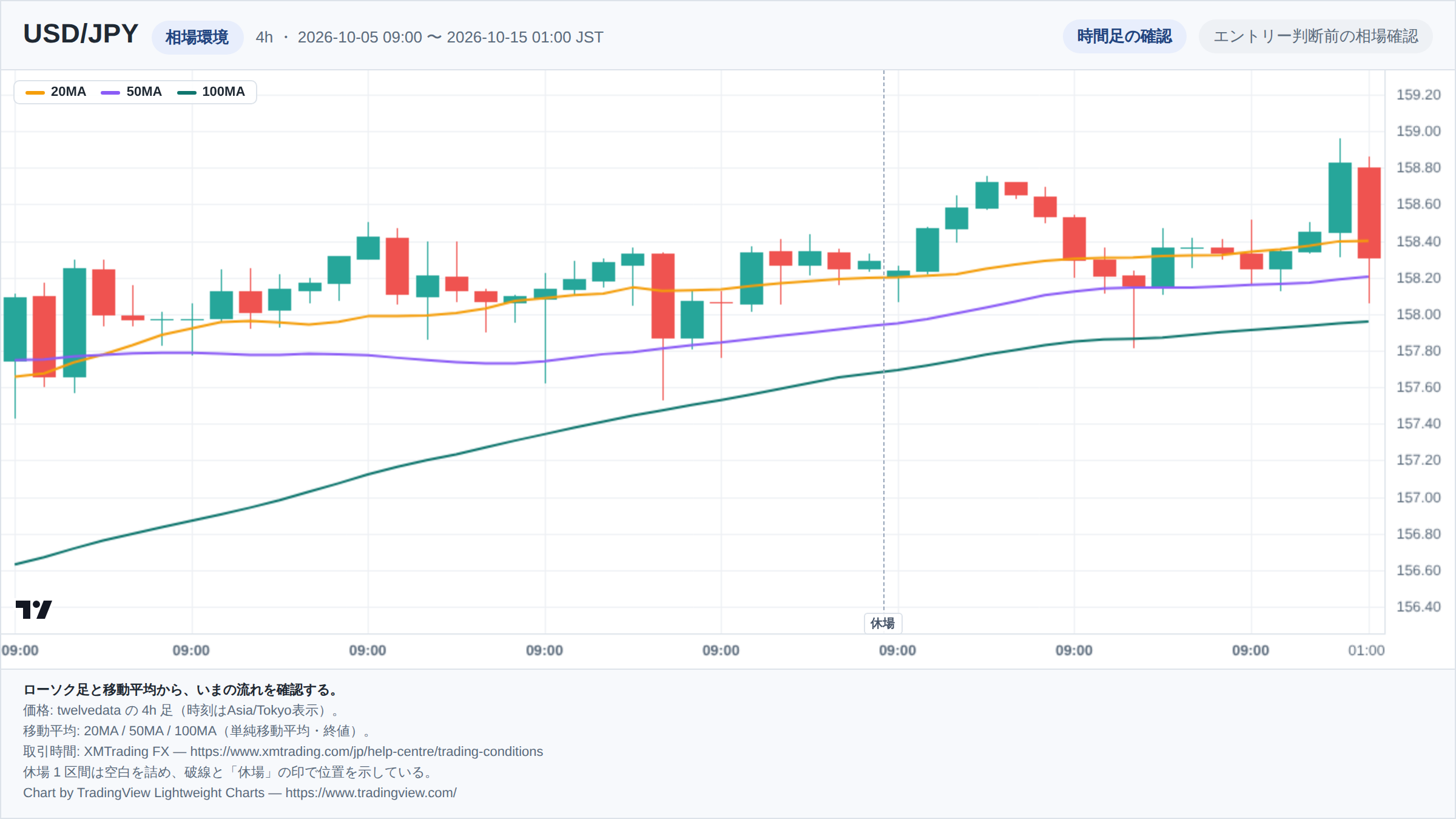1456x819 pixels.
Task: Click the エントリー判断前の相場確認 pill
Action: click(1315, 36)
